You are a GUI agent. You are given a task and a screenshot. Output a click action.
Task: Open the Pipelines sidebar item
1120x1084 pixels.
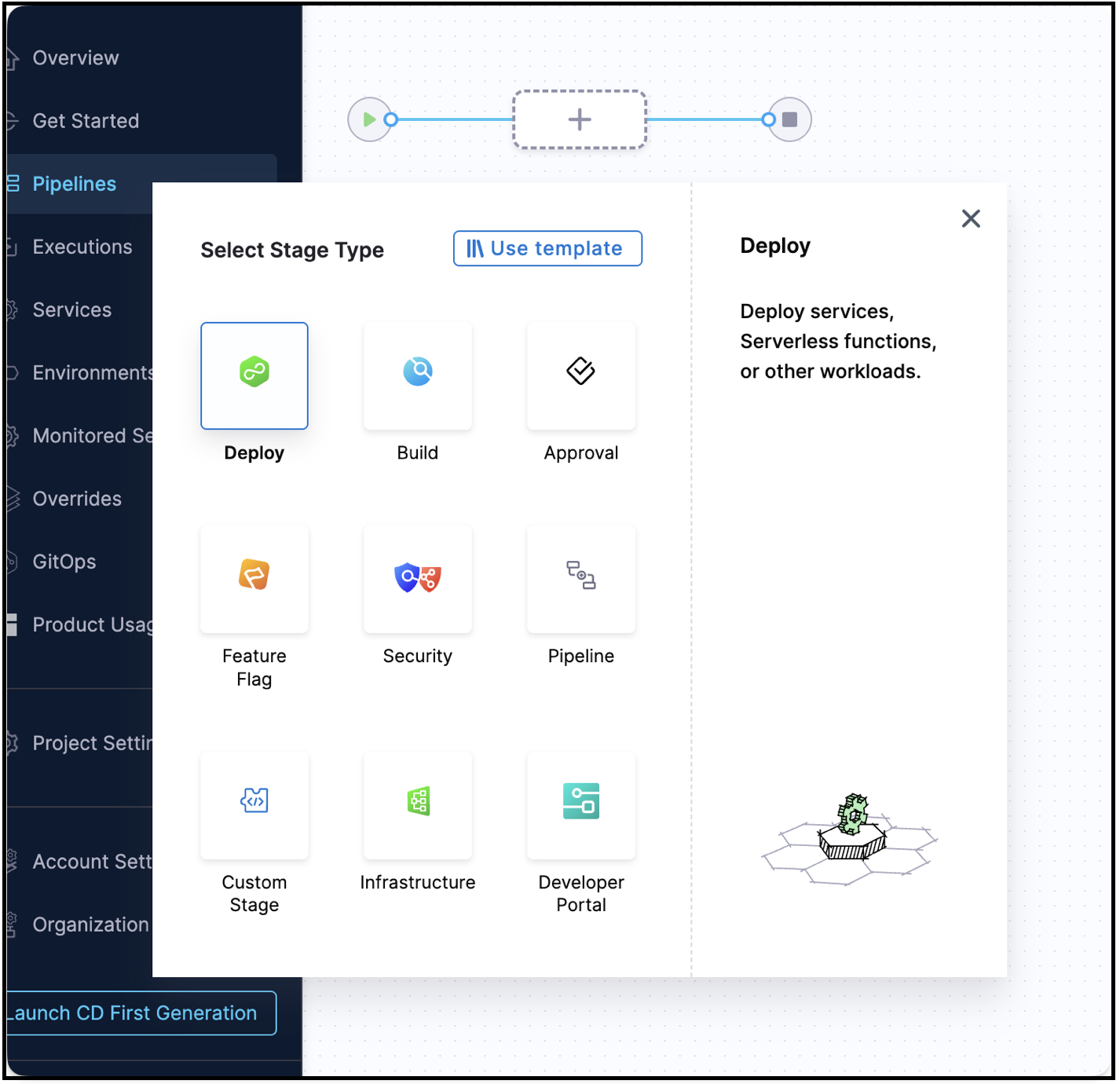click(x=75, y=184)
